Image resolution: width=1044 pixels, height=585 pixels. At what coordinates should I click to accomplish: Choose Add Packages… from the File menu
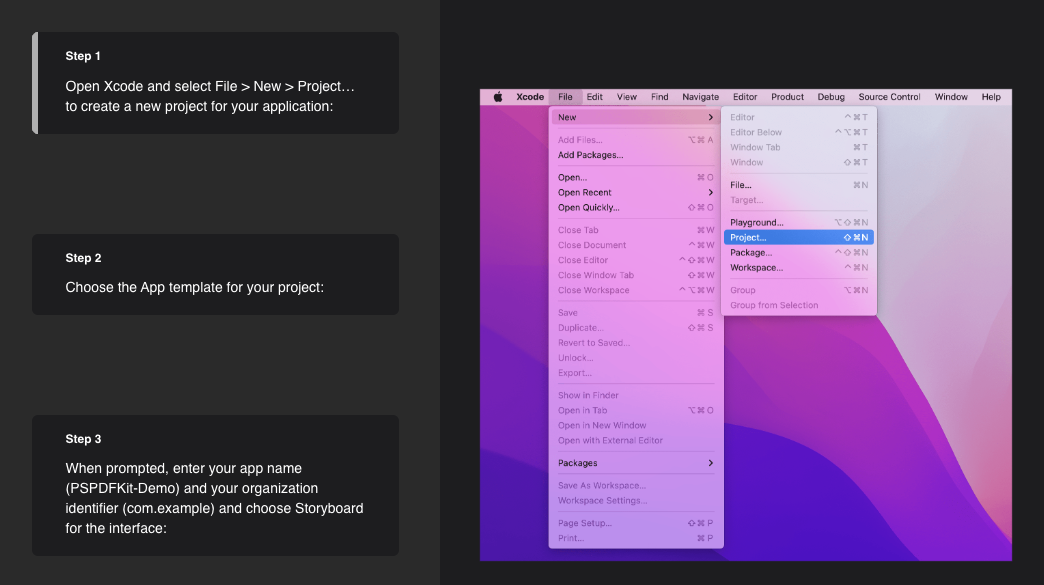point(591,155)
